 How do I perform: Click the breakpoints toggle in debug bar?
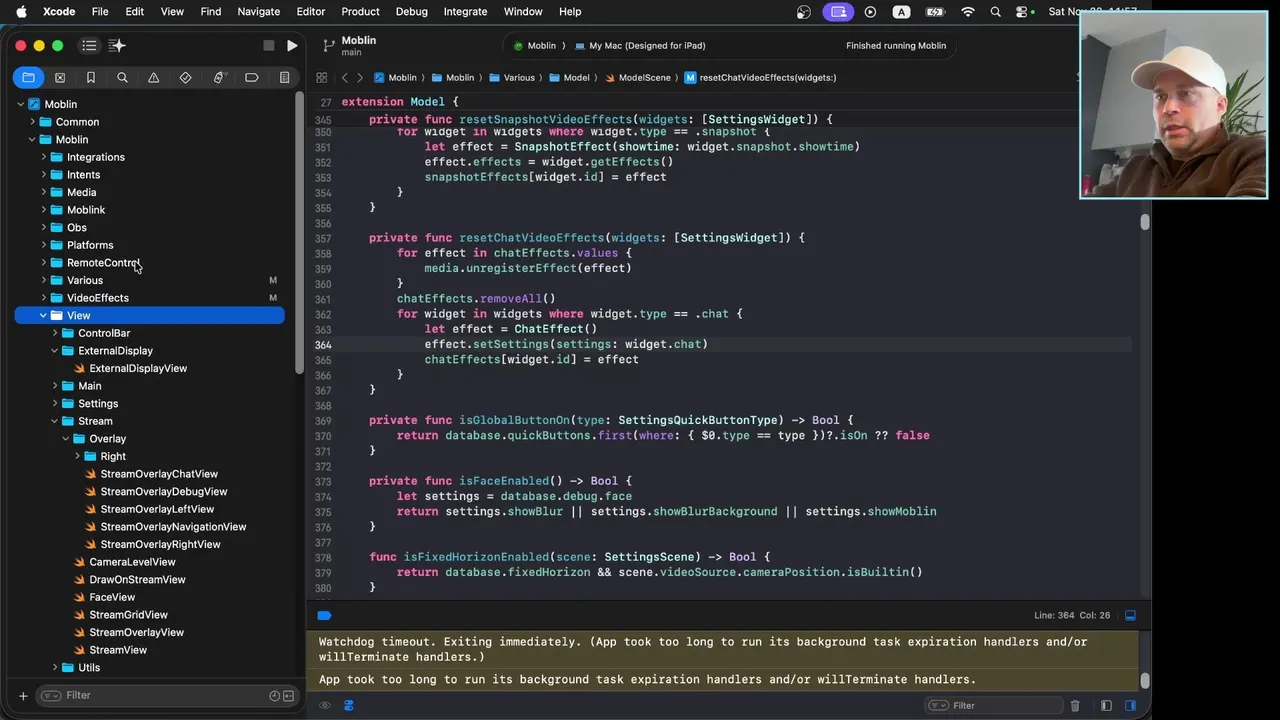click(x=324, y=615)
